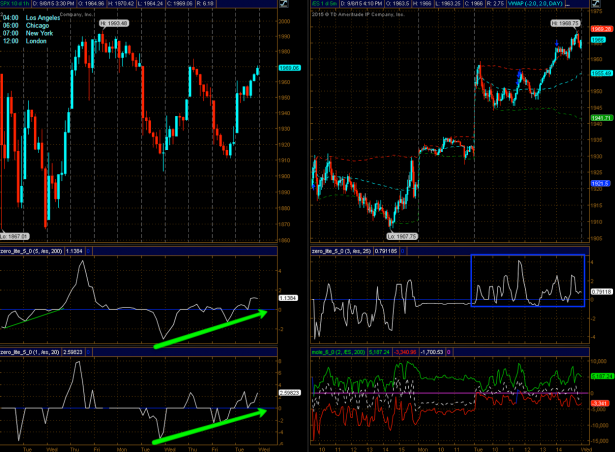This screenshot has height=452, width=615.
Task: Click the 0.791185 value in study header
Action: click(386, 251)
